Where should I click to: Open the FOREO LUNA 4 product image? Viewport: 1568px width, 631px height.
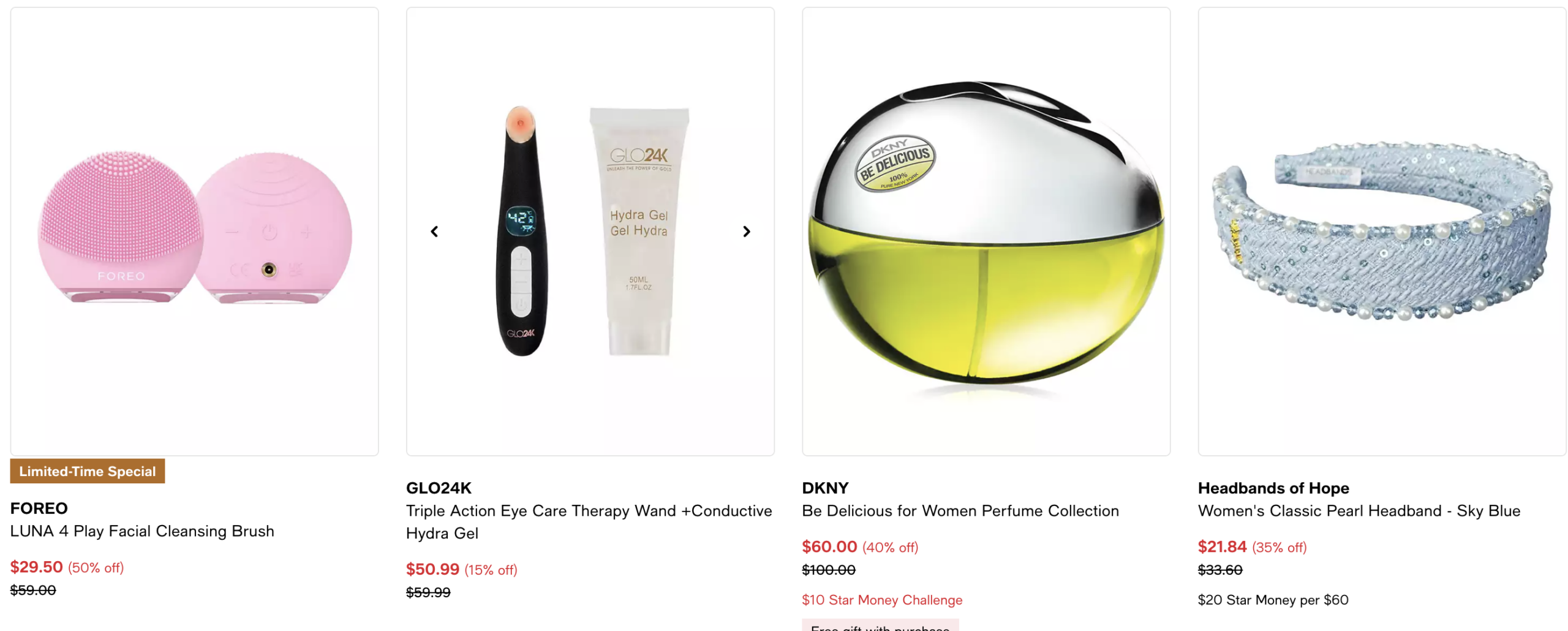pyautogui.click(x=194, y=232)
